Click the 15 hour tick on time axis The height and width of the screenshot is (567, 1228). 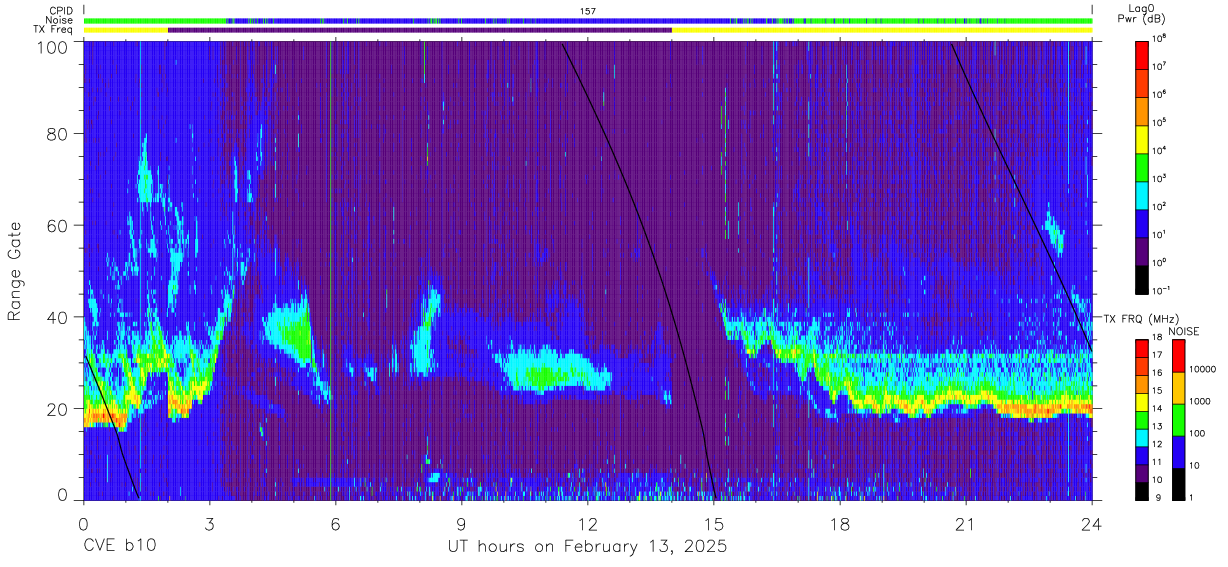(x=714, y=523)
